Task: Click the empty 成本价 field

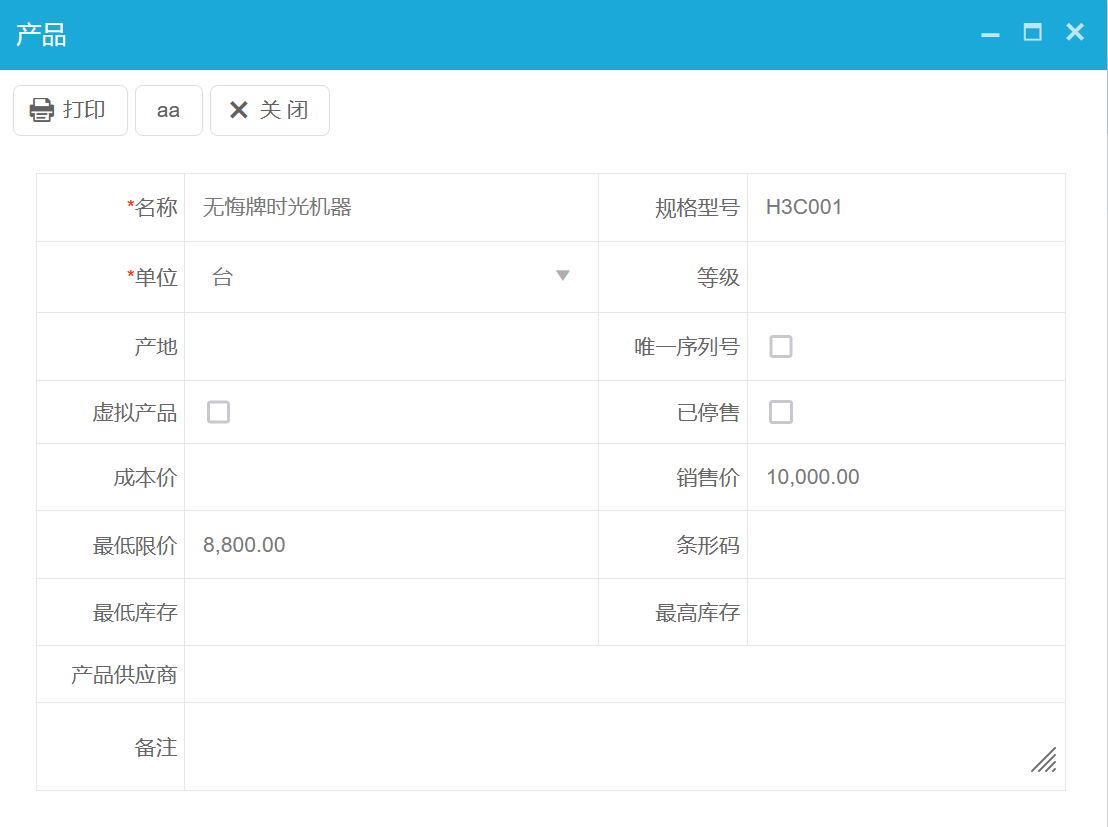Action: pyautogui.click(x=390, y=477)
